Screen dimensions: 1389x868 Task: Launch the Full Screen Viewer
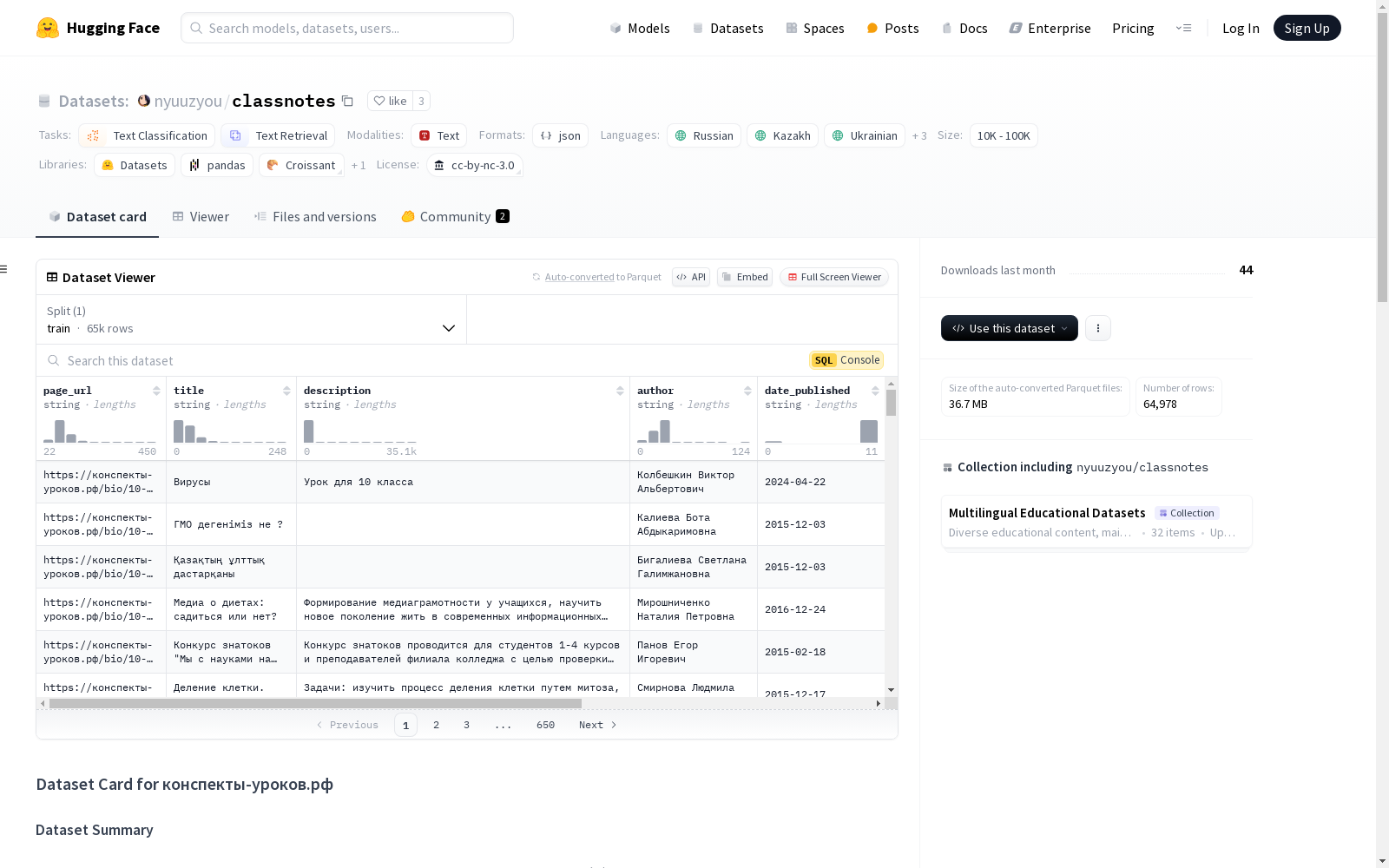(x=834, y=277)
